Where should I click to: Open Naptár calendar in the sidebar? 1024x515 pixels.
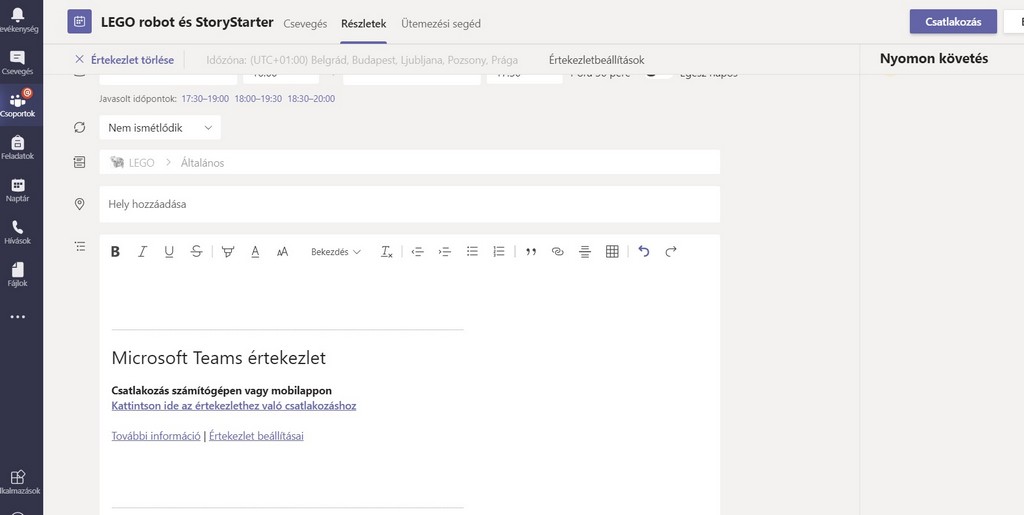click(18, 189)
